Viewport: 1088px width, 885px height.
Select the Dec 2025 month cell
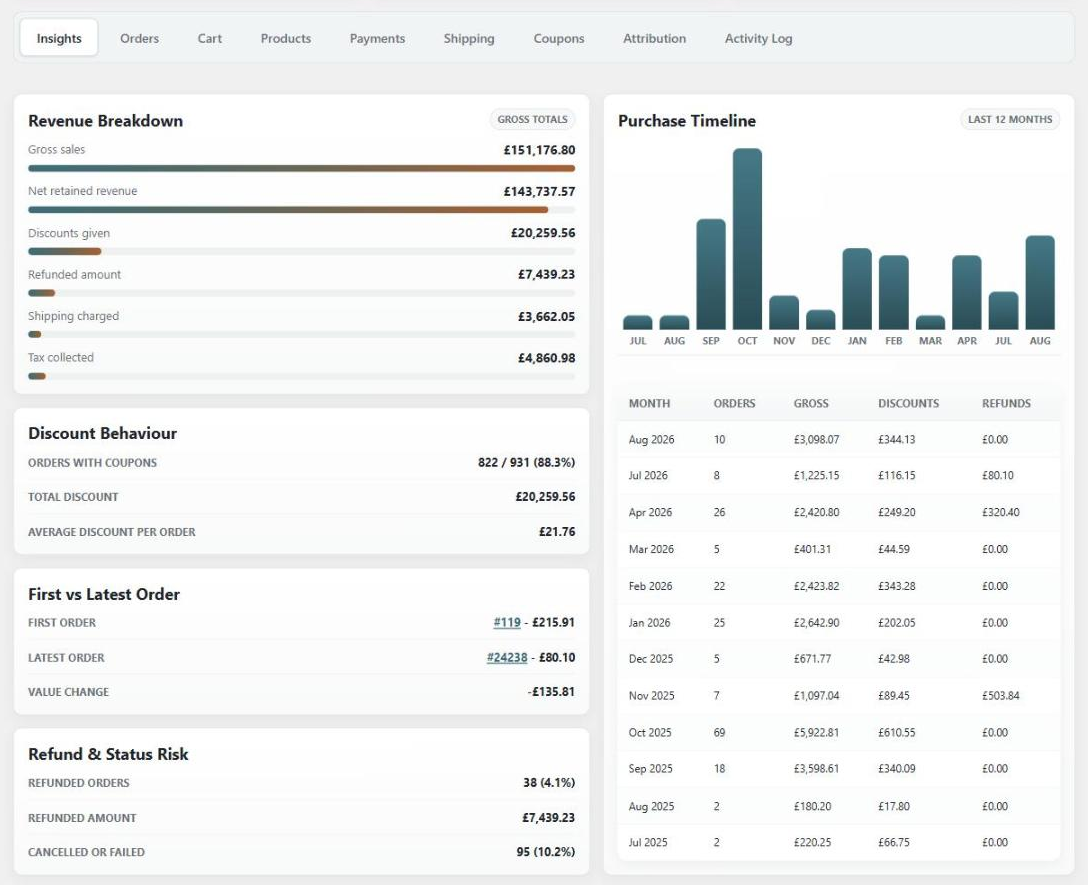[x=651, y=659]
